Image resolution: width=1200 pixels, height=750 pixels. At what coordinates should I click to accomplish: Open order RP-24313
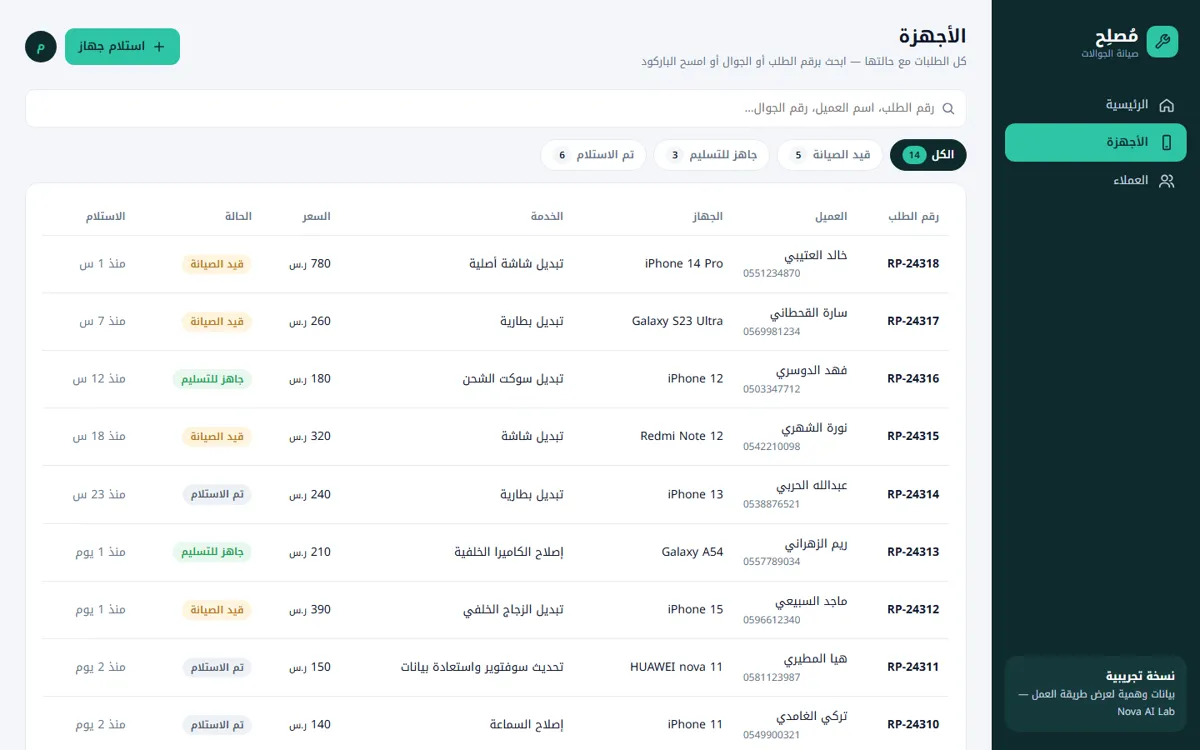[x=913, y=552]
